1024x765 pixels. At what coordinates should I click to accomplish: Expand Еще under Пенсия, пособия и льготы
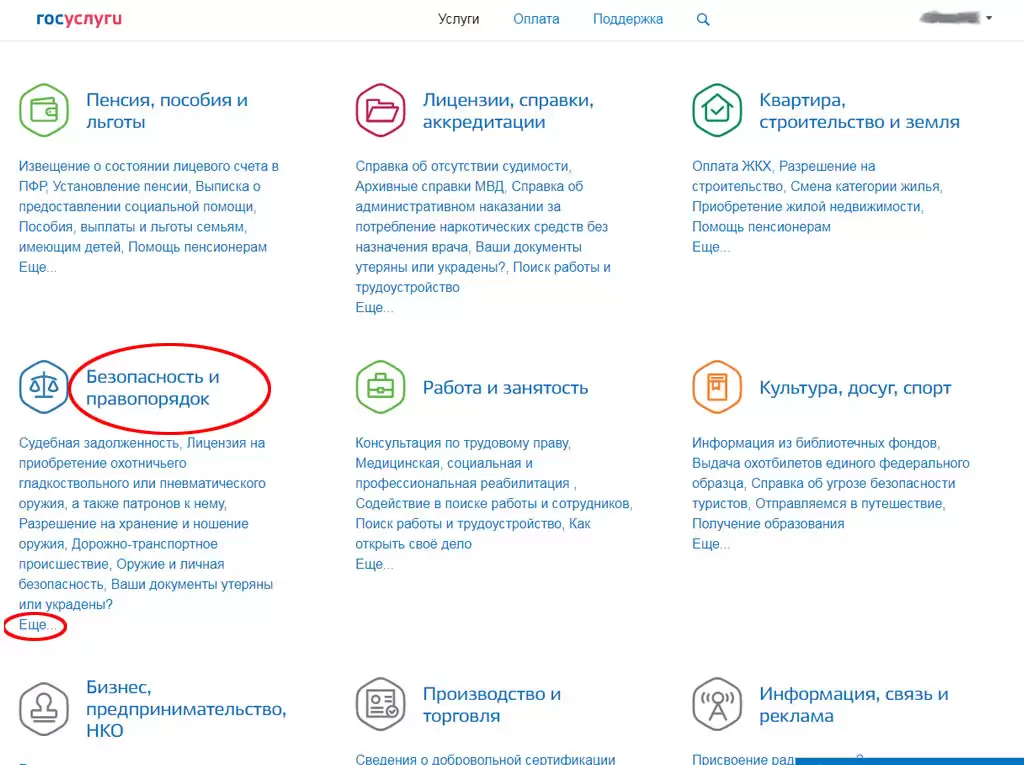tap(37, 267)
